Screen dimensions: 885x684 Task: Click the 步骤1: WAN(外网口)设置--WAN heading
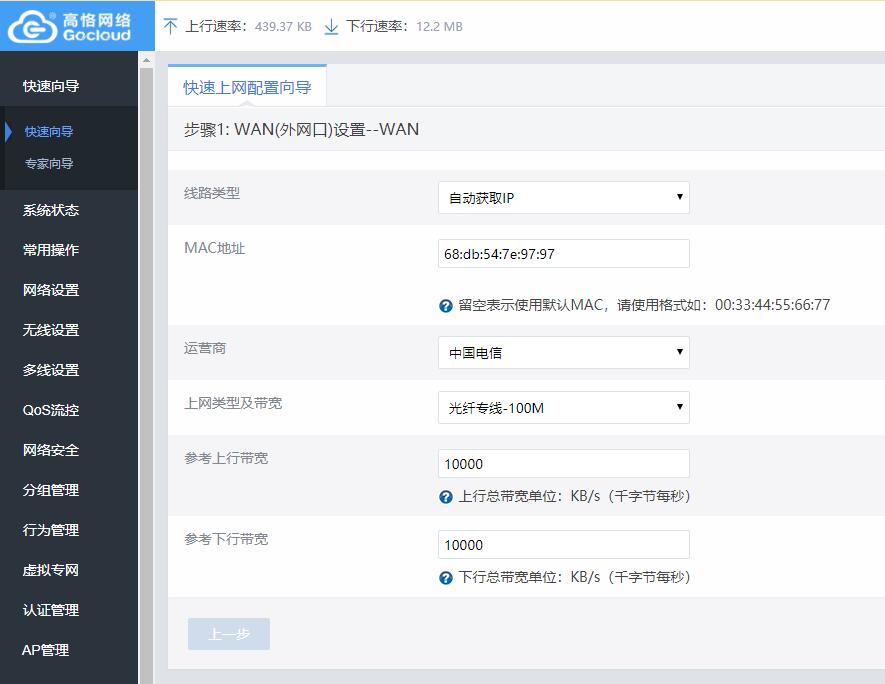coord(301,129)
